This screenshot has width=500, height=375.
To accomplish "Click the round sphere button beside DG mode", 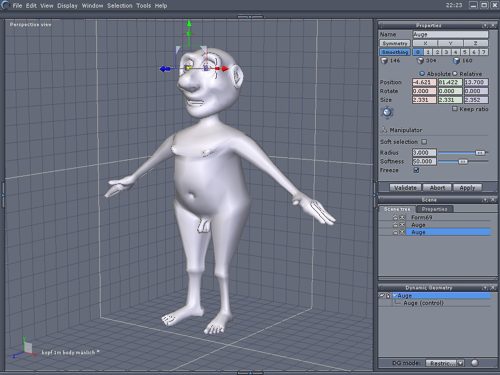I will tap(475, 363).
